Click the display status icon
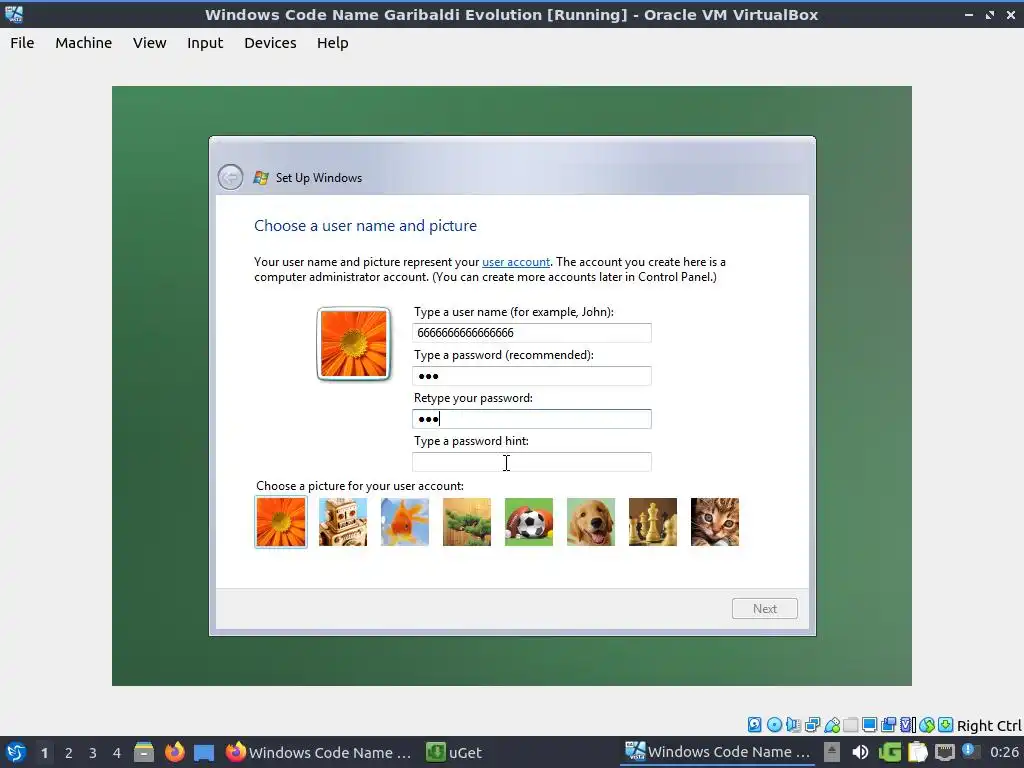The width and height of the screenshot is (1024, 768). (x=869, y=724)
